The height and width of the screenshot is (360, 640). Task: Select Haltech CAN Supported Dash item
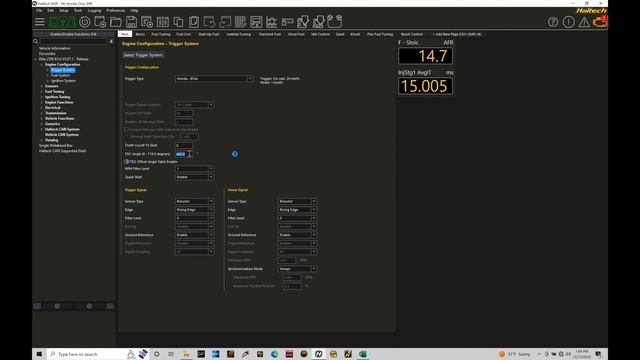click(62, 151)
